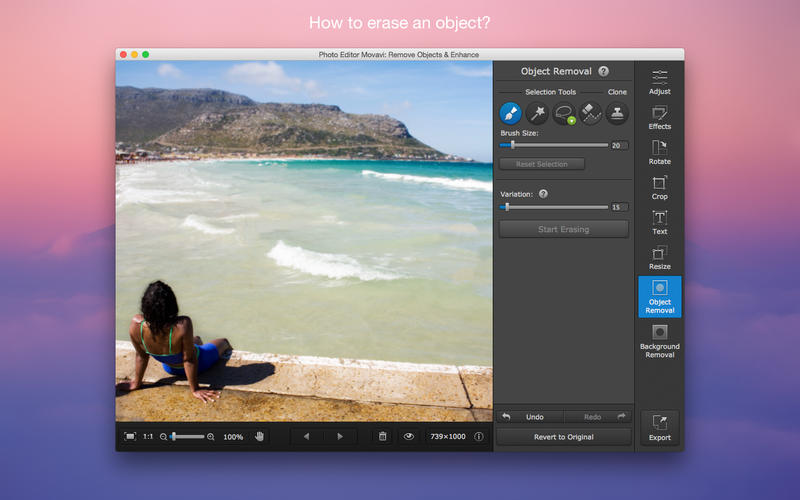Screen dimensions: 800x500
Task: Open the Background Removal tab
Action: [659, 338]
